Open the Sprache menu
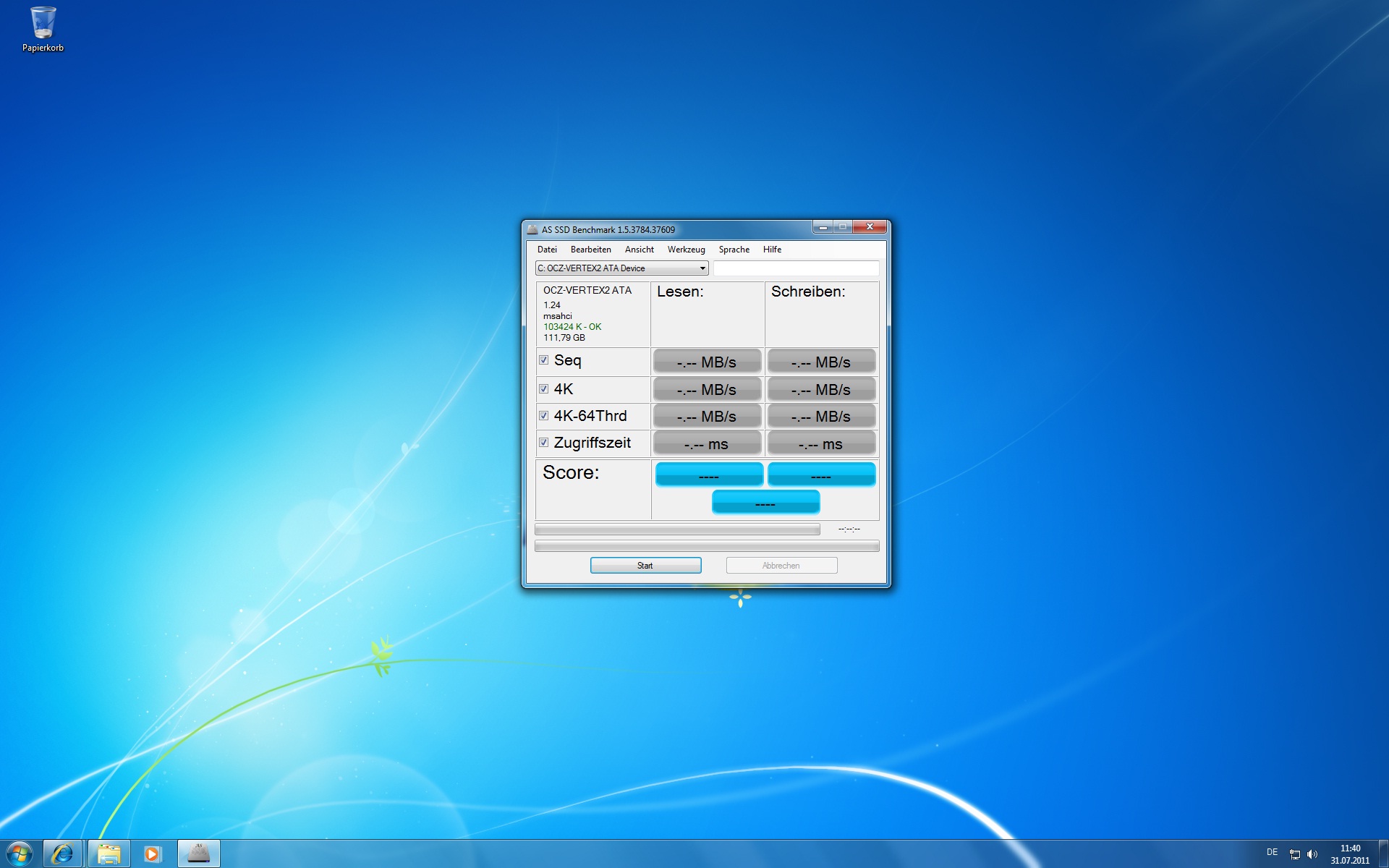This screenshot has height=868, width=1389. pyautogui.click(x=734, y=250)
